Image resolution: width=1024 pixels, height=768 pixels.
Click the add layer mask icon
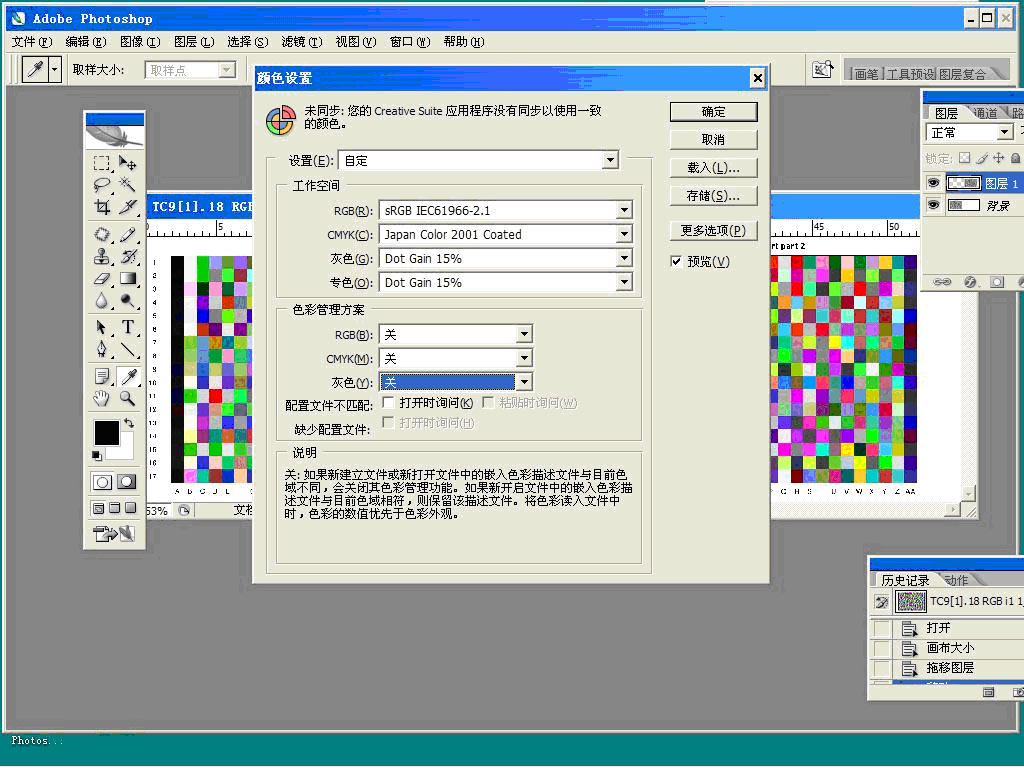point(997,281)
